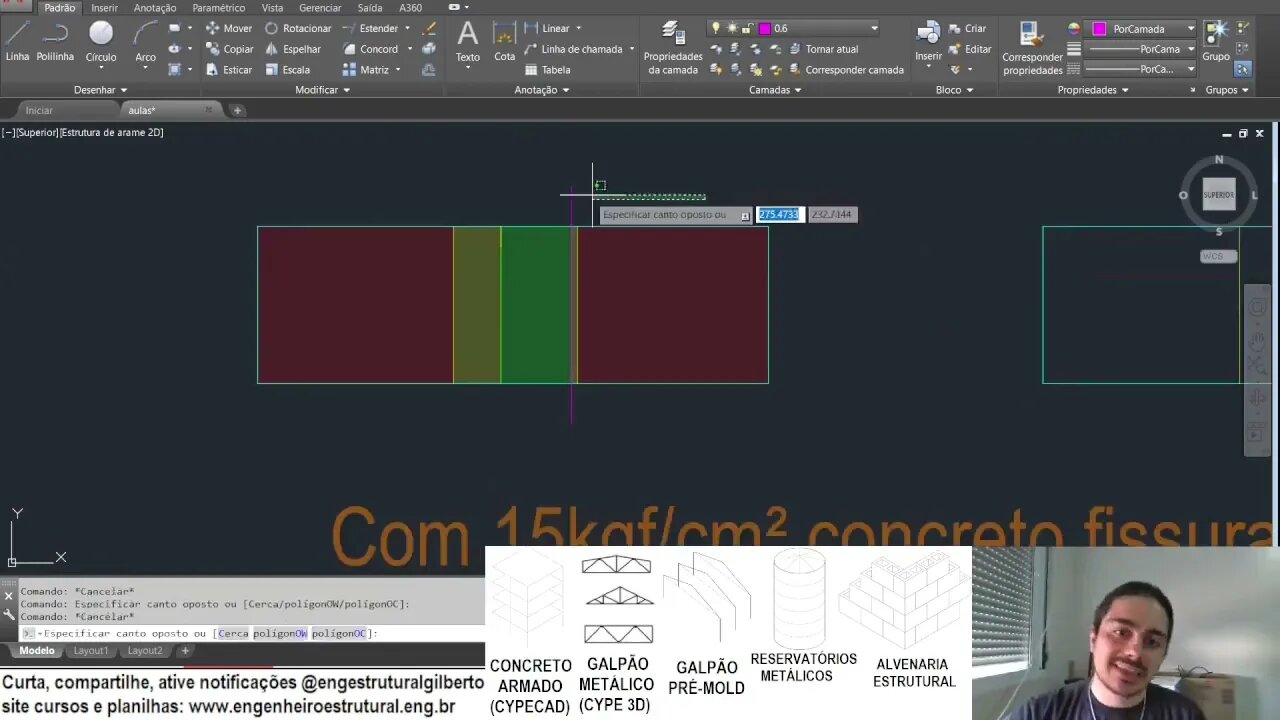Select the Círculo tool

[101, 42]
